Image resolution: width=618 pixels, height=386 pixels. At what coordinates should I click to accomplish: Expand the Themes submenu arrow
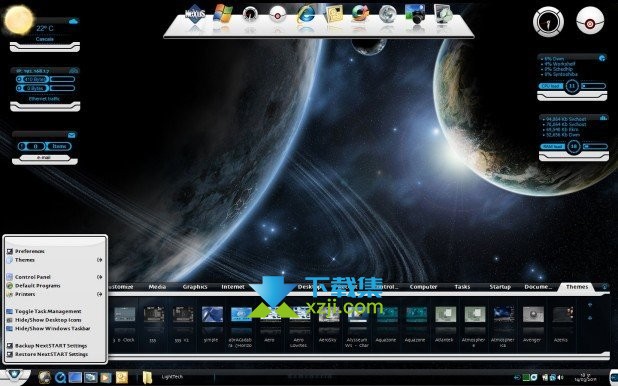pos(99,260)
